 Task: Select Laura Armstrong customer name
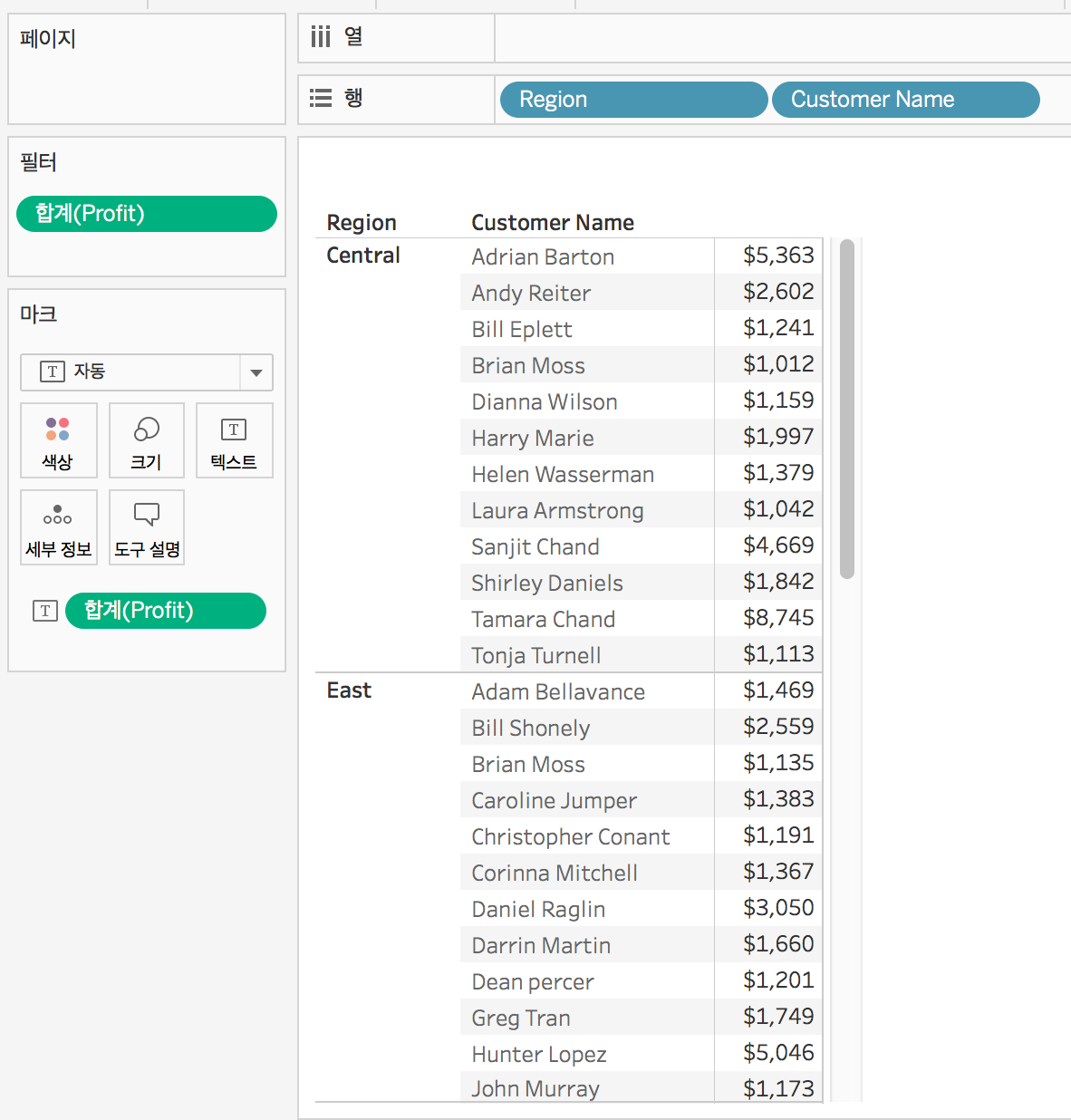[557, 511]
